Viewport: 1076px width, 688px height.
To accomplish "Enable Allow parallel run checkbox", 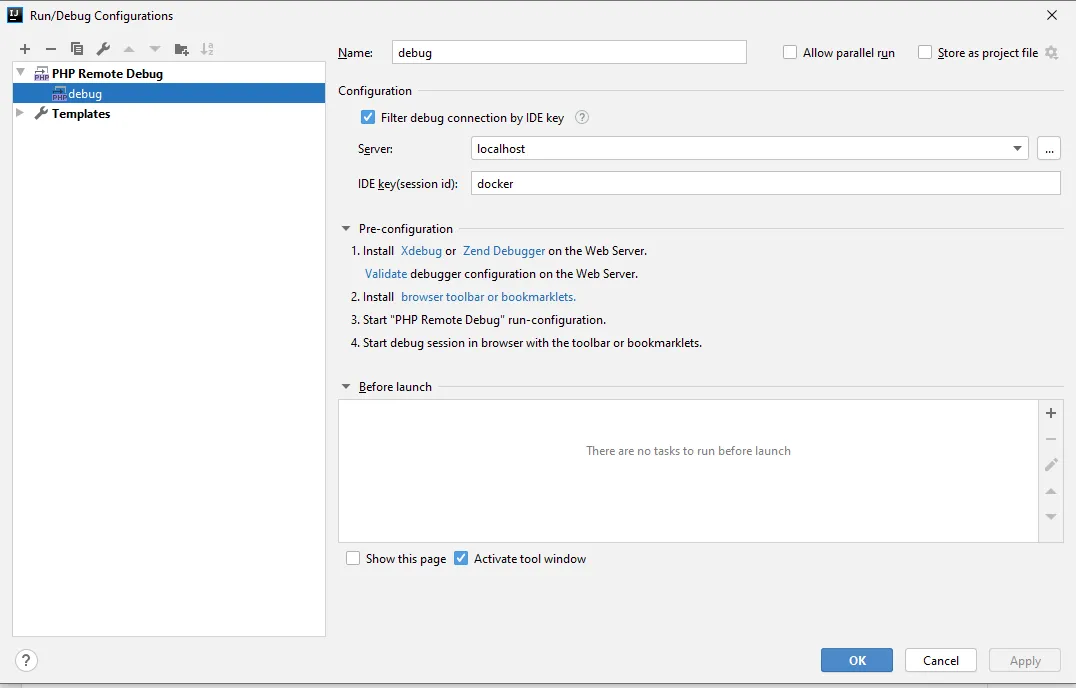I will pos(790,52).
